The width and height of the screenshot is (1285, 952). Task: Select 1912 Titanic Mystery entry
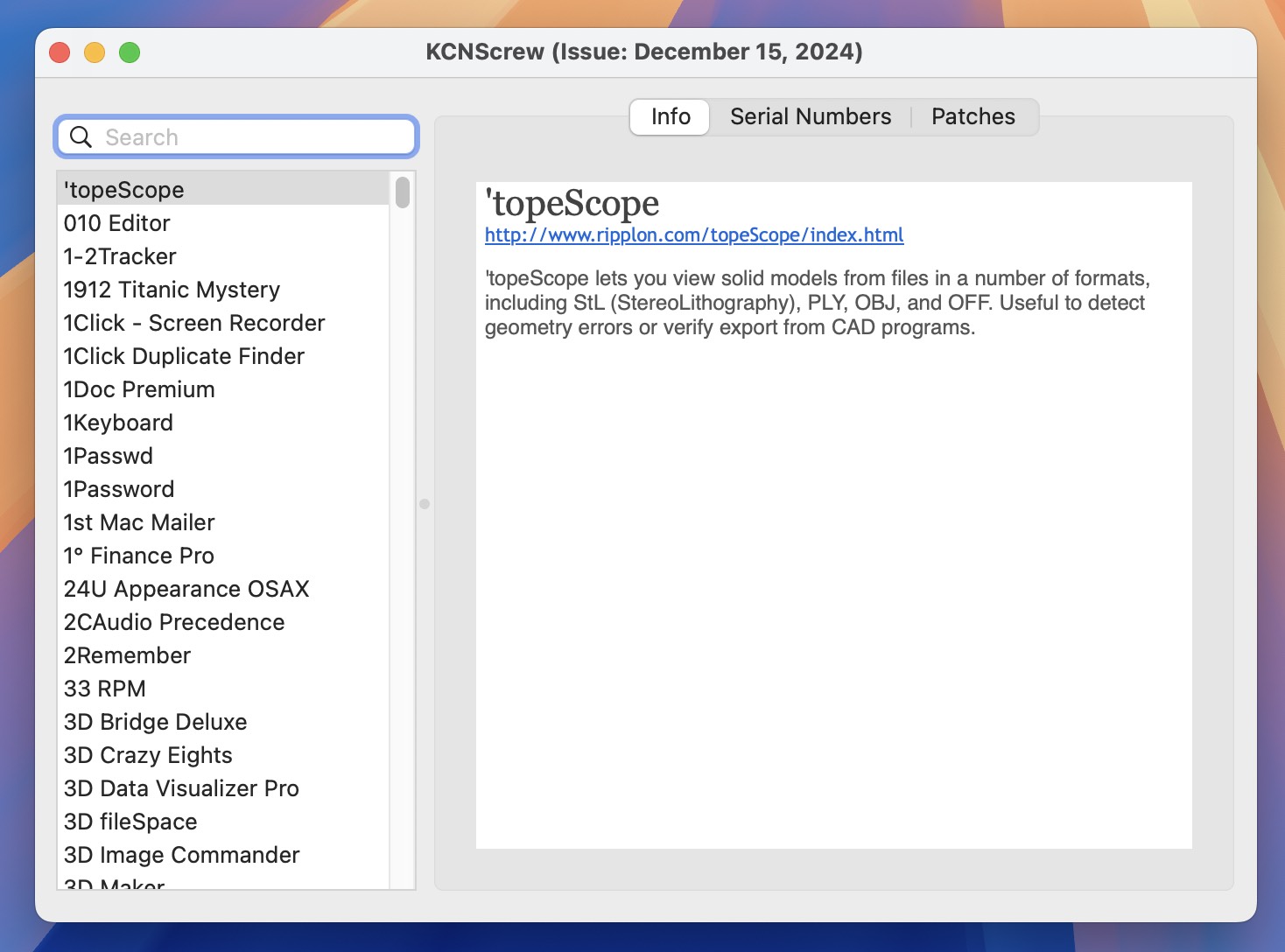pyautogui.click(x=223, y=290)
